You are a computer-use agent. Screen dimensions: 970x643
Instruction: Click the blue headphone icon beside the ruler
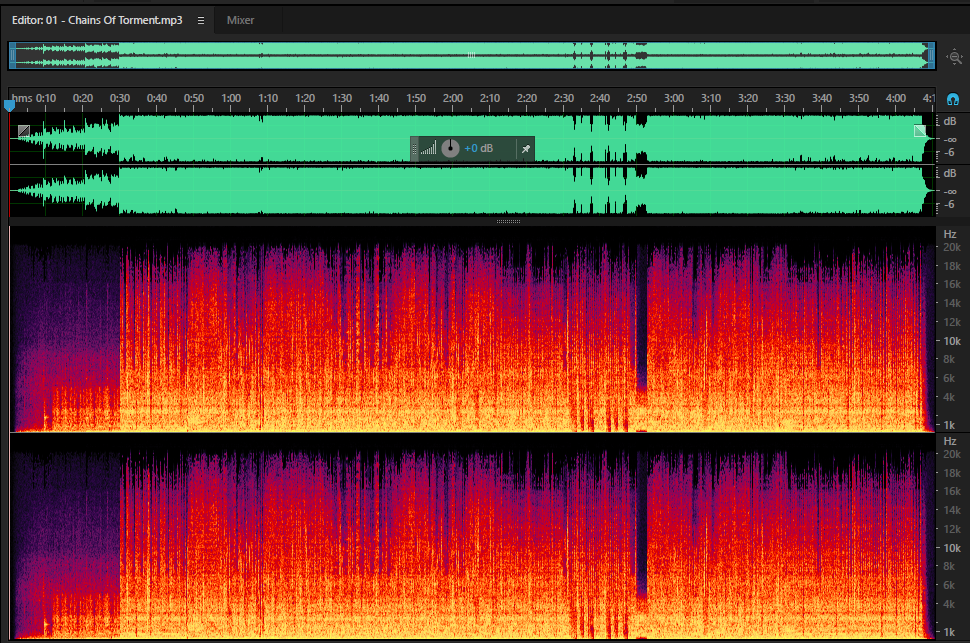953,99
